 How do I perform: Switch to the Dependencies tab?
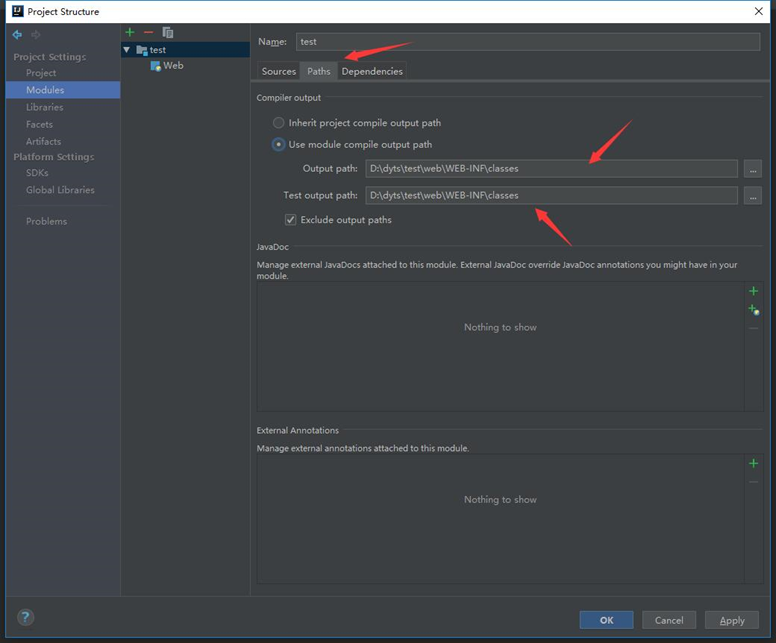tap(372, 71)
